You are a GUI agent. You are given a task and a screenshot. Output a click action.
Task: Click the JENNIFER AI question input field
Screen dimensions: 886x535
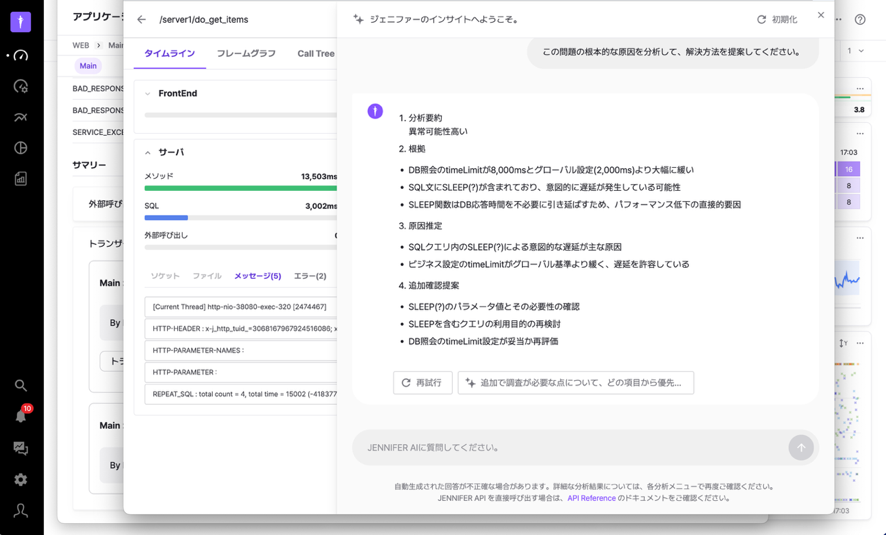(x=570, y=448)
